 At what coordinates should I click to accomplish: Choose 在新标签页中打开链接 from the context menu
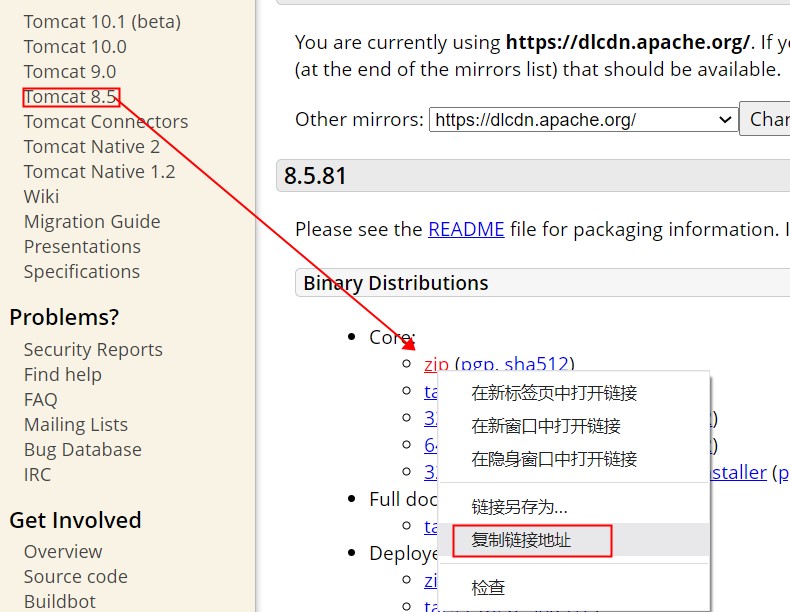[x=554, y=393]
